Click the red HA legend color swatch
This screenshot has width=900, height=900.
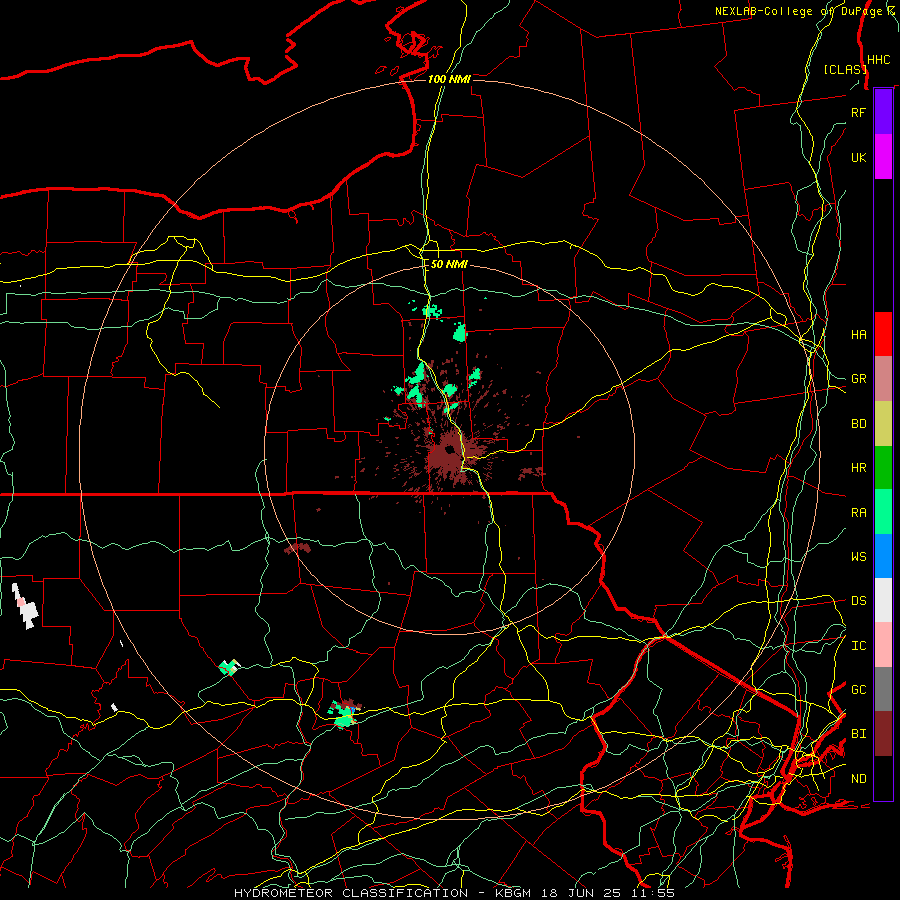click(883, 334)
